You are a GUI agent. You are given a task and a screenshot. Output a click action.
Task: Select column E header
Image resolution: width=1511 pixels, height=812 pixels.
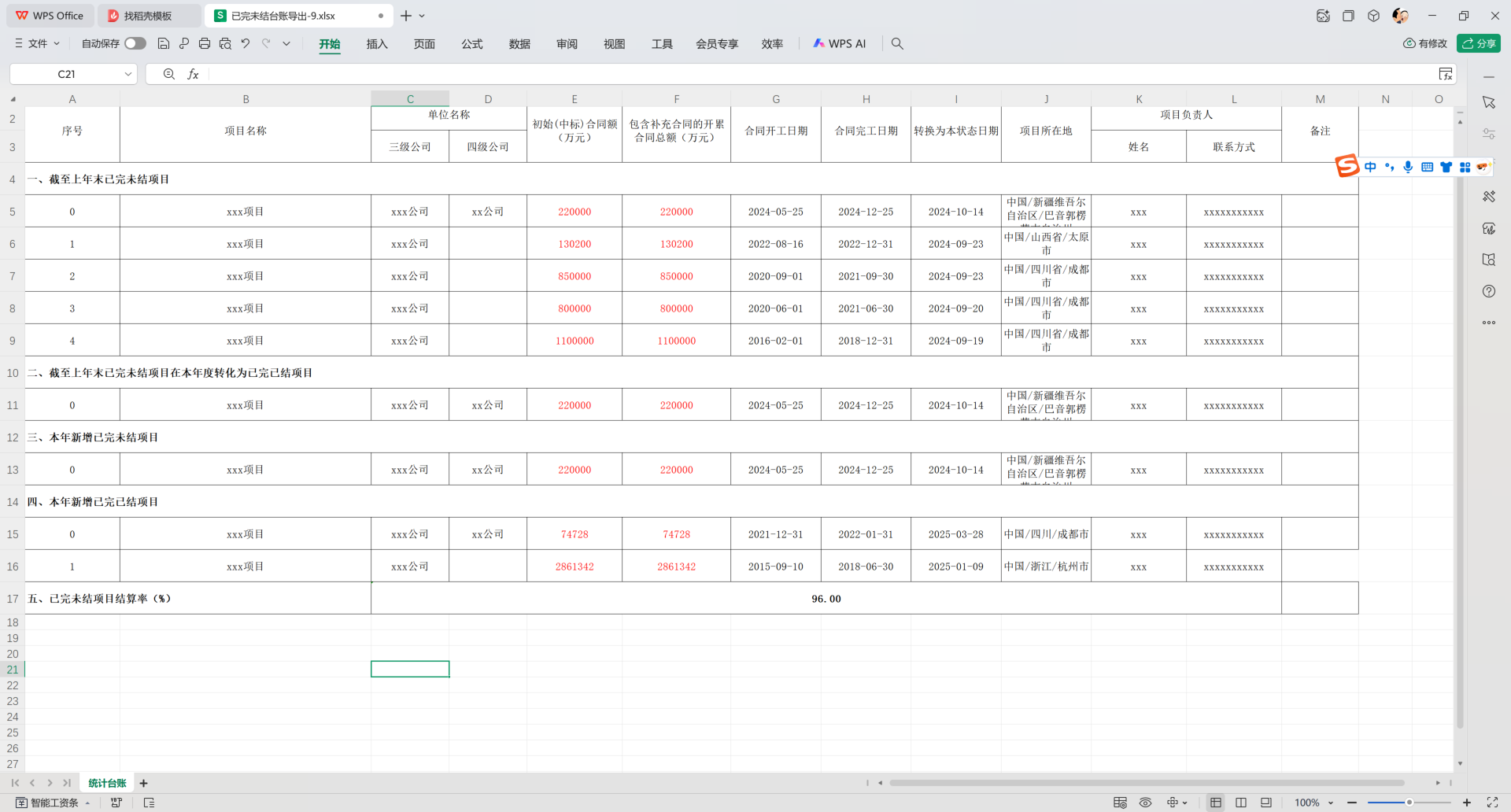pos(574,99)
